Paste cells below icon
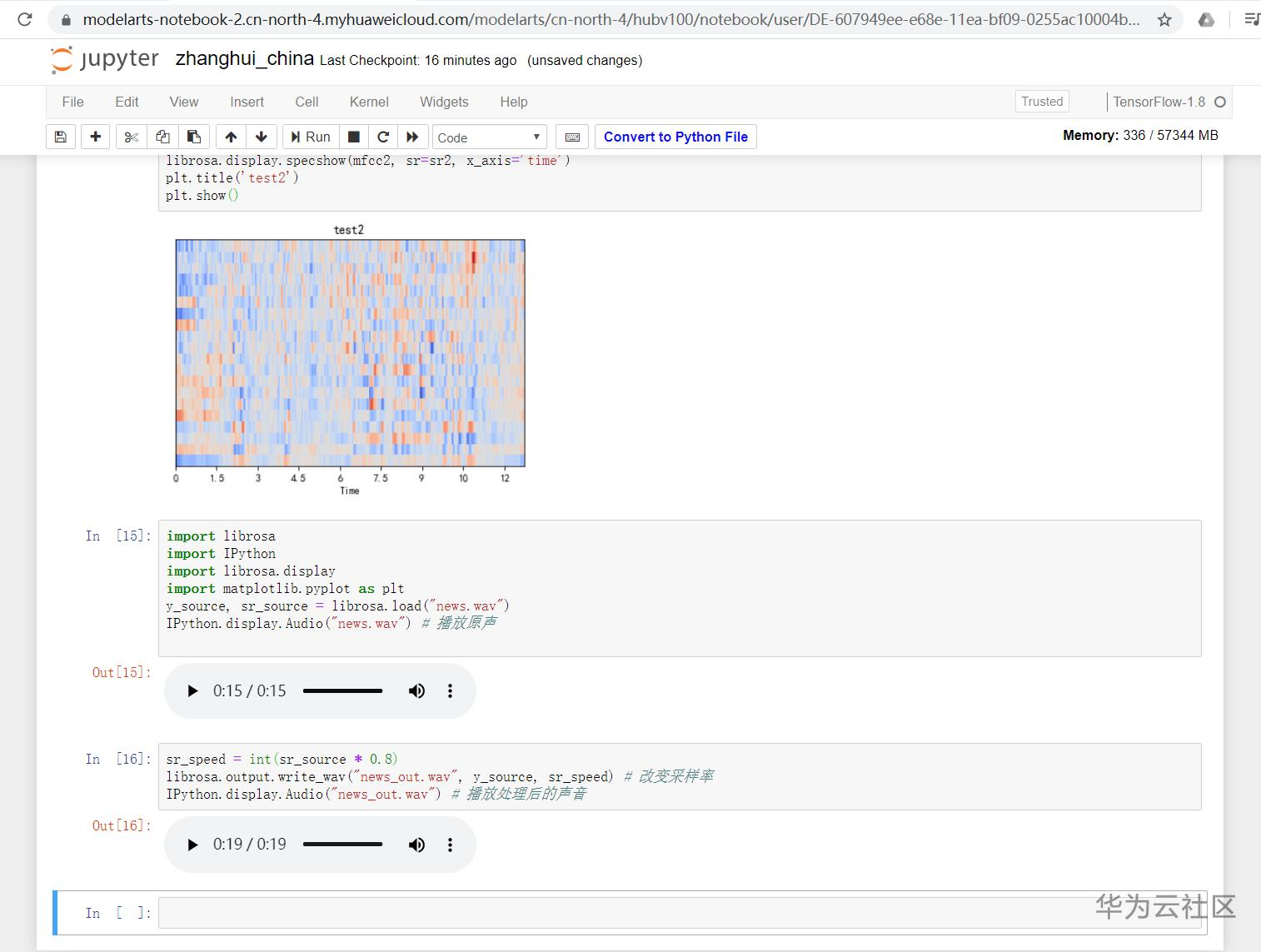This screenshot has width=1261, height=952. pos(193,137)
